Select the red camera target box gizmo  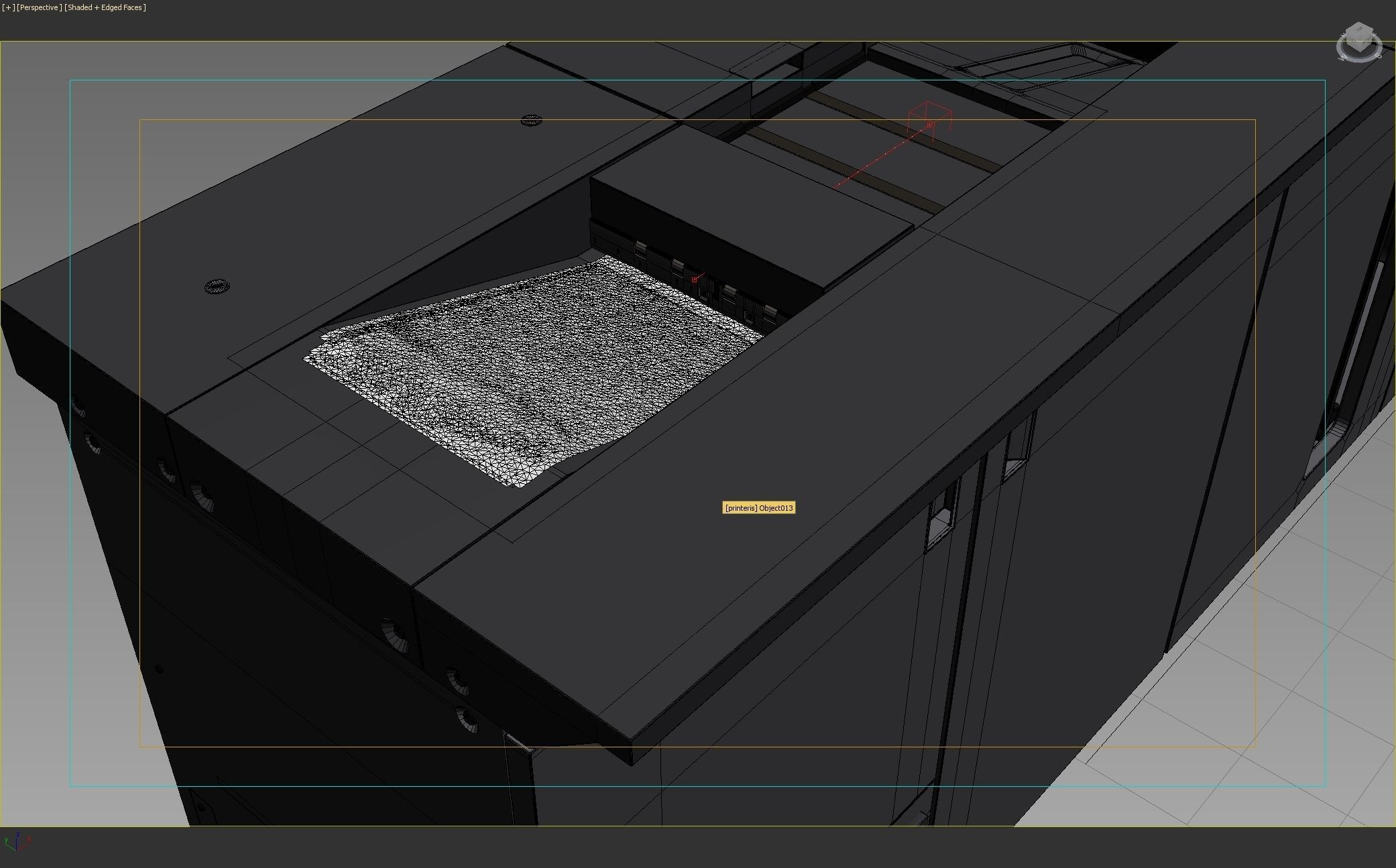[x=929, y=121]
